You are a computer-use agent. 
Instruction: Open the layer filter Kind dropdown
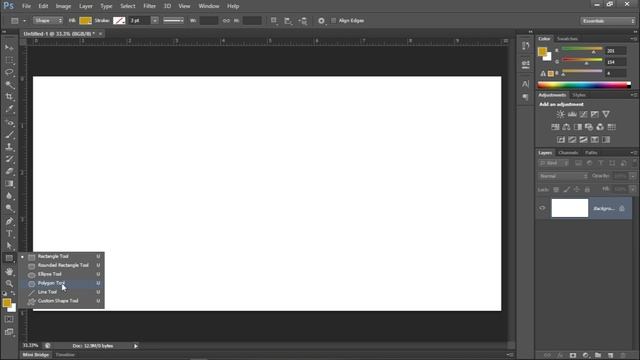pos(554,163)
